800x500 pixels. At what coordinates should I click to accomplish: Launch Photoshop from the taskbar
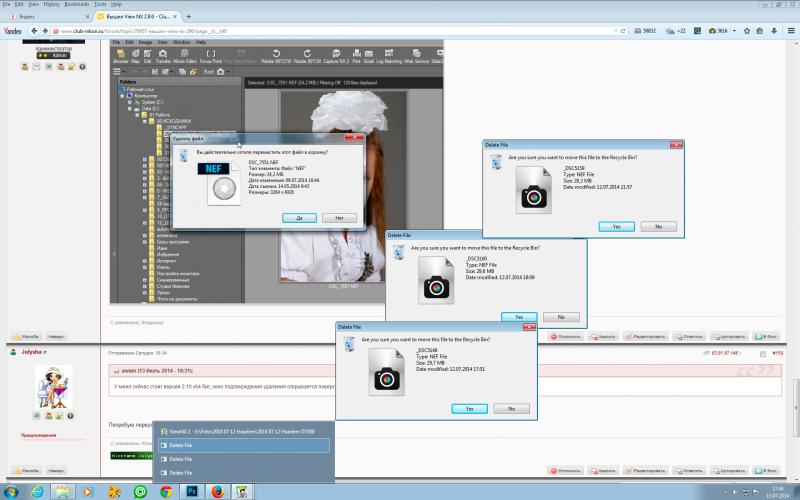pos(192,492)
